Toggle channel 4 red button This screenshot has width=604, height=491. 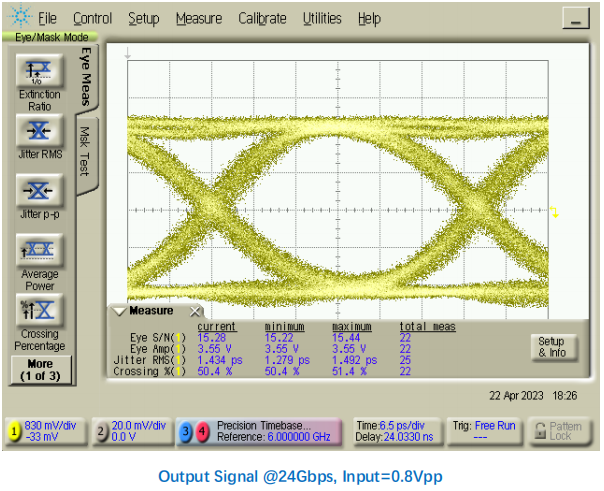point(202,431)
